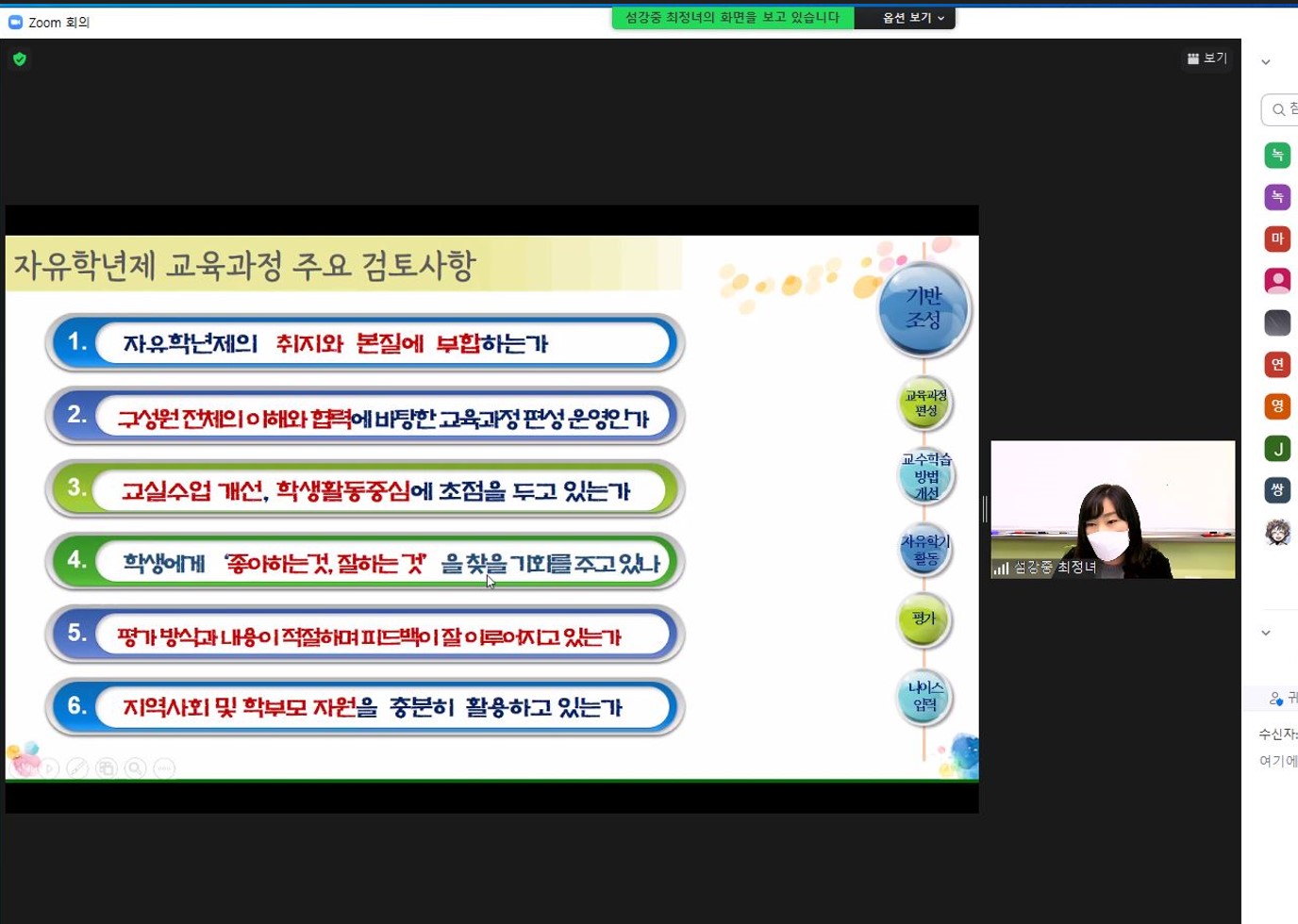Select the slideshow pen tool icon
Image resolution: width=1298 pixels, height=924 pixels.
point(77,768)
